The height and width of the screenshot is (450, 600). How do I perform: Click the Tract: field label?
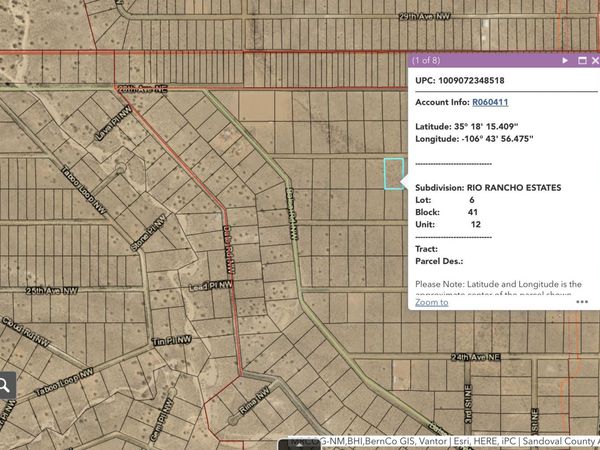(427, 249)
